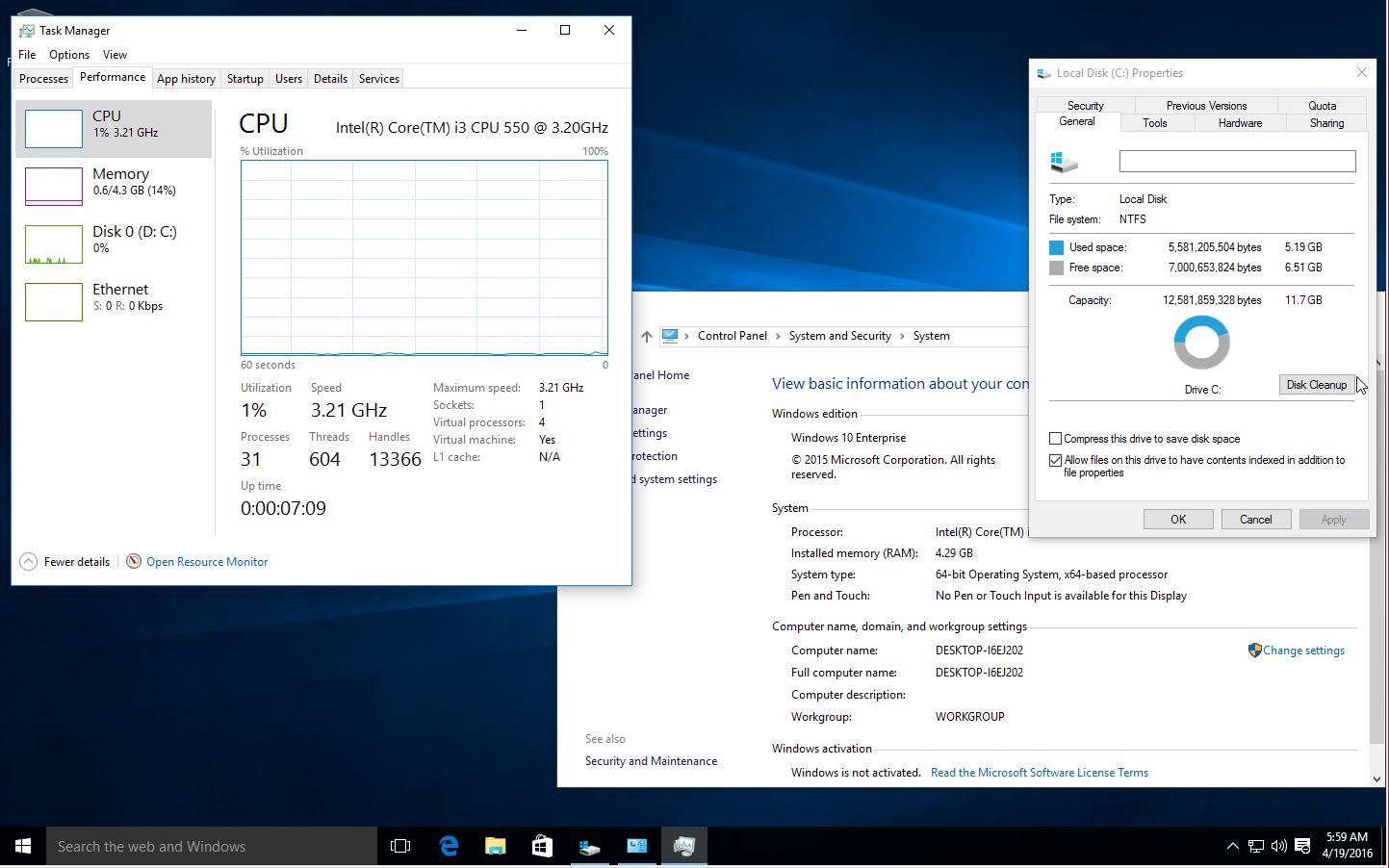This screenshot has height=868, width=1389.
Task: Click the gray Free space color swatch
Action: tap(1056, 268)
